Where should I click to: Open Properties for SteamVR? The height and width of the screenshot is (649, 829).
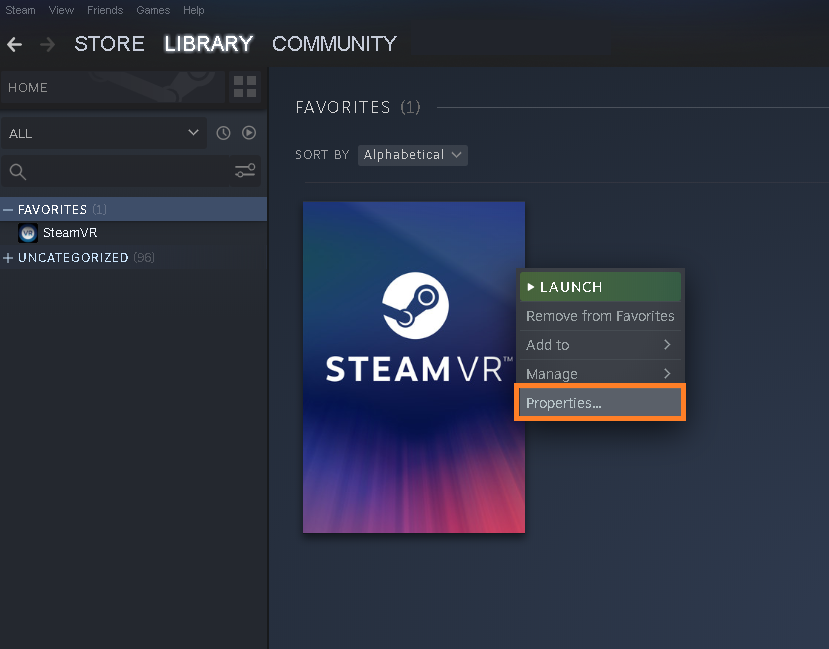point(599,402)
